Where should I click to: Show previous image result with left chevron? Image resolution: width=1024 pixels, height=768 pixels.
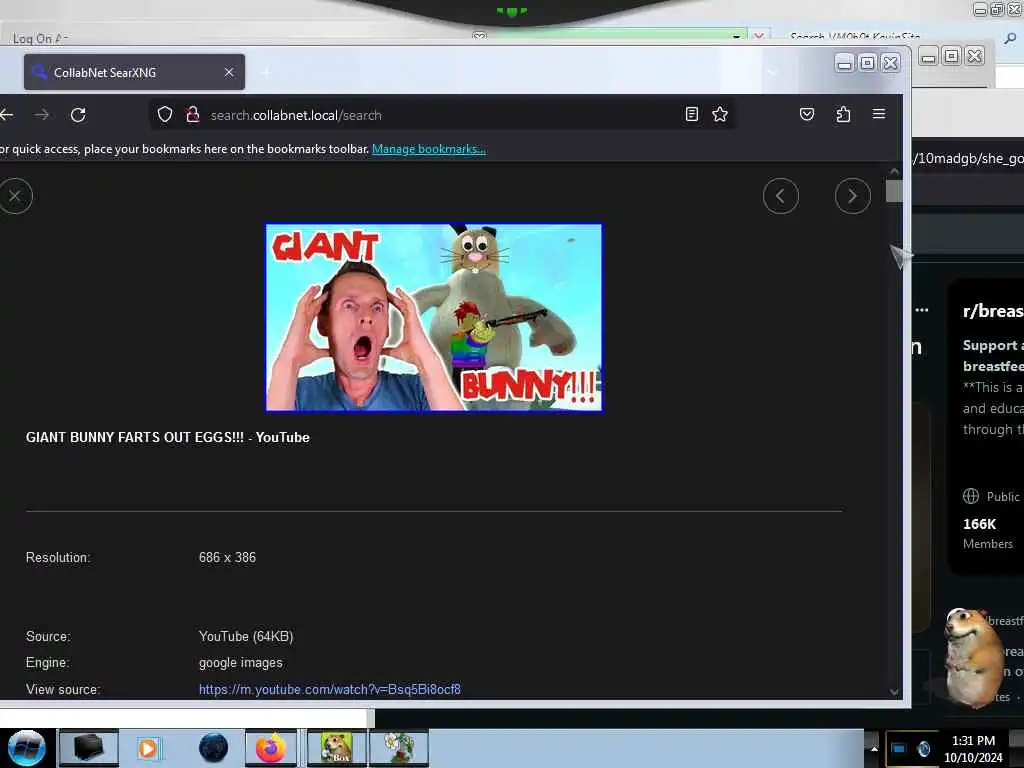[780, 196]
